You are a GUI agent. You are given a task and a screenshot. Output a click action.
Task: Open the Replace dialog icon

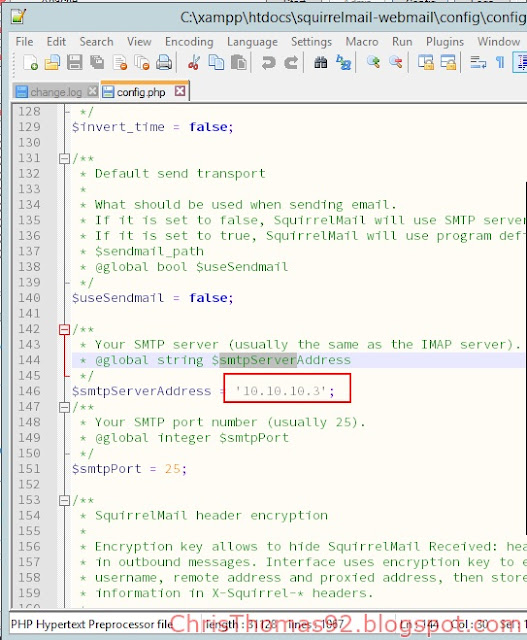(x=343, y=62)
